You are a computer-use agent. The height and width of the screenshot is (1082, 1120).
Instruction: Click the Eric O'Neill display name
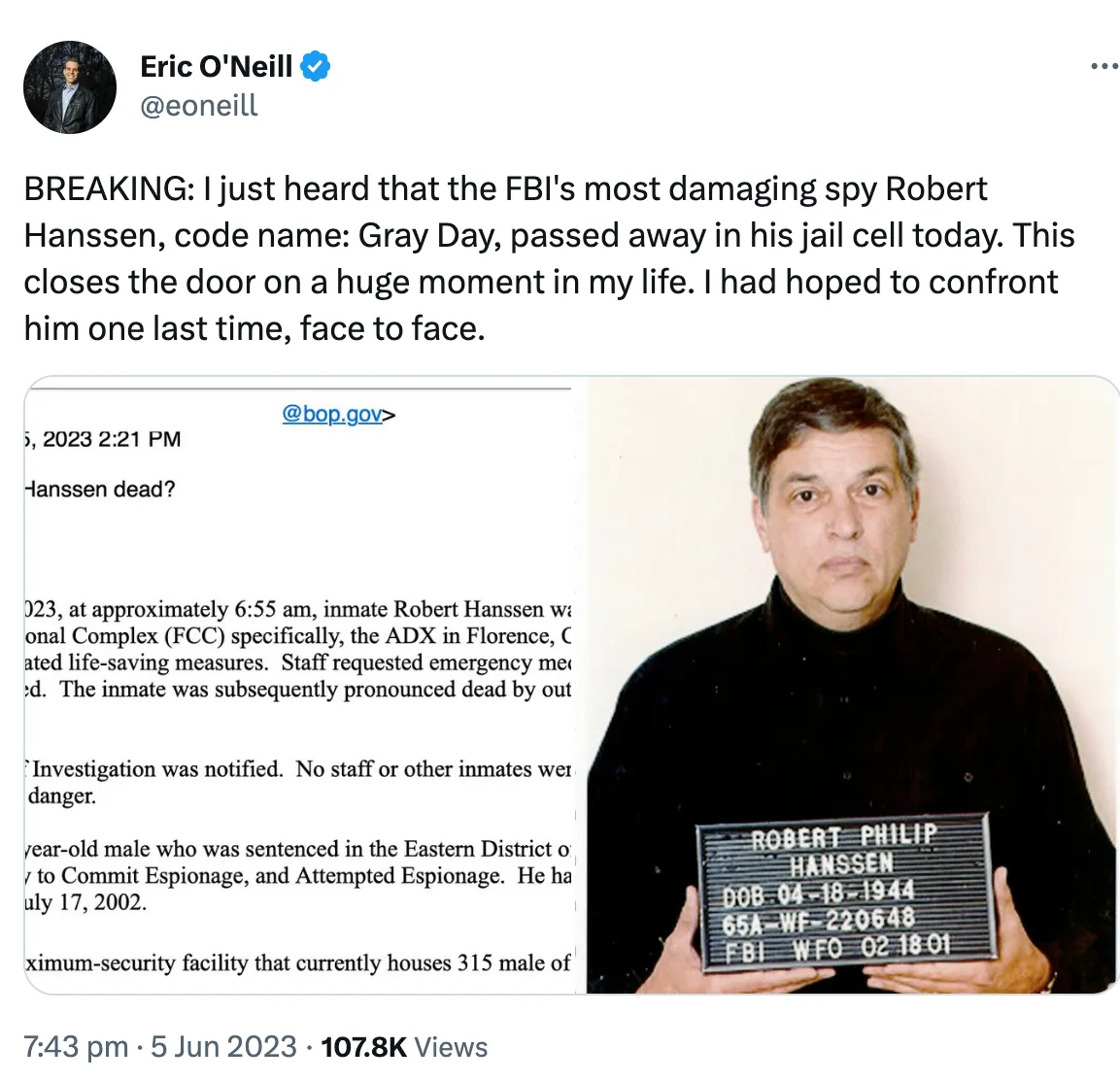216,66
